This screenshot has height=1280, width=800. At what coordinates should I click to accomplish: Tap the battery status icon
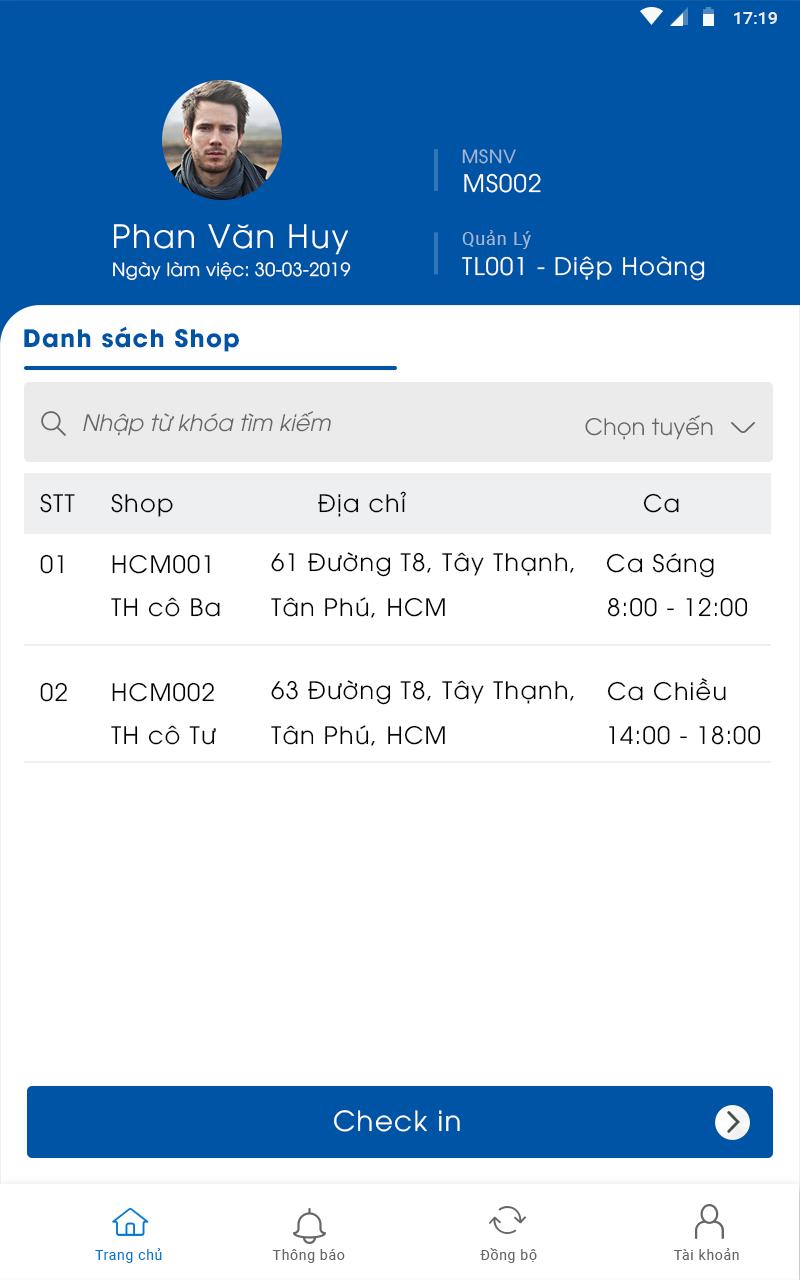tap(709, 17)
